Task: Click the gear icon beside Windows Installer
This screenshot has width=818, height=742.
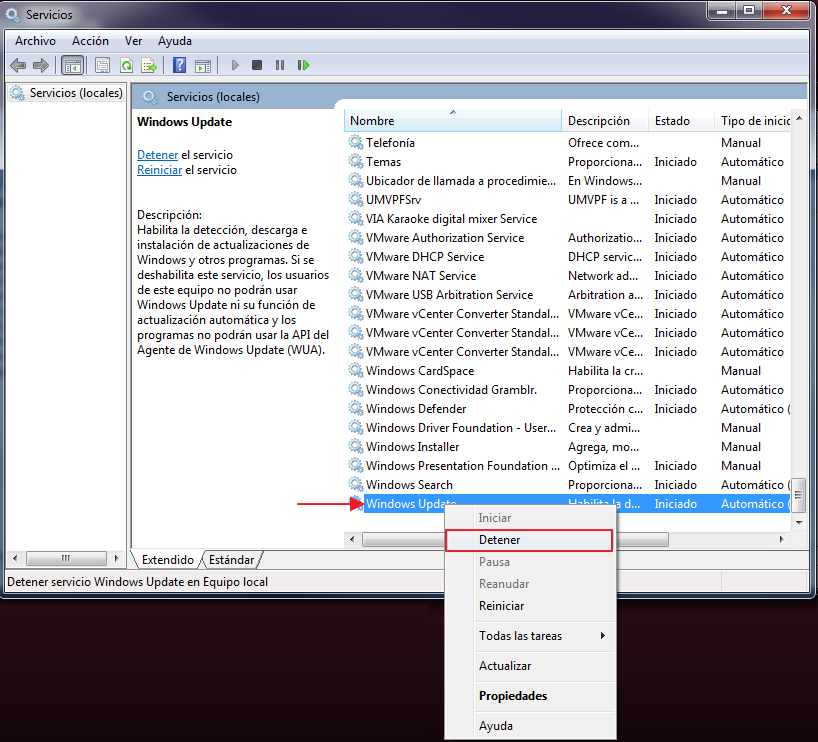Action: [356, 447]
